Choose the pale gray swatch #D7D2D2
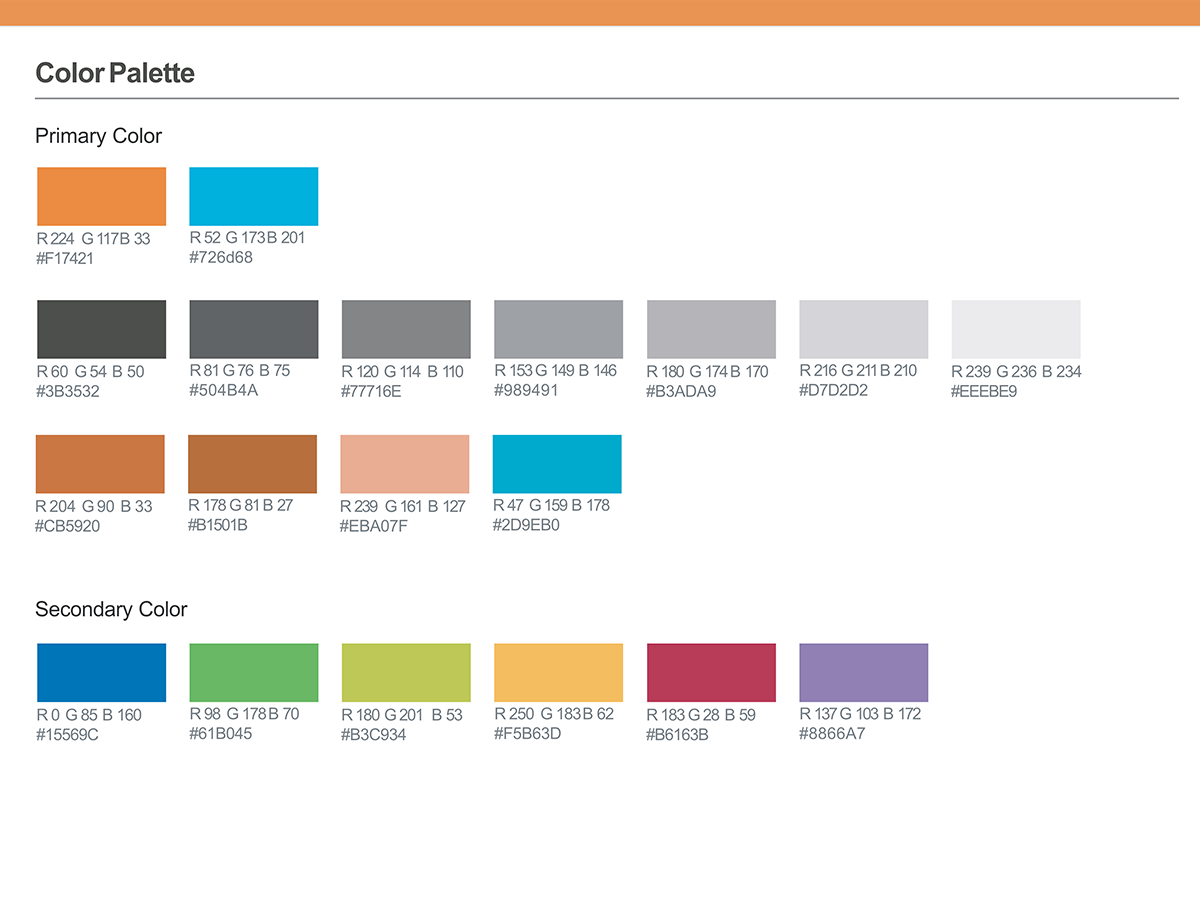 pos(864,329)
